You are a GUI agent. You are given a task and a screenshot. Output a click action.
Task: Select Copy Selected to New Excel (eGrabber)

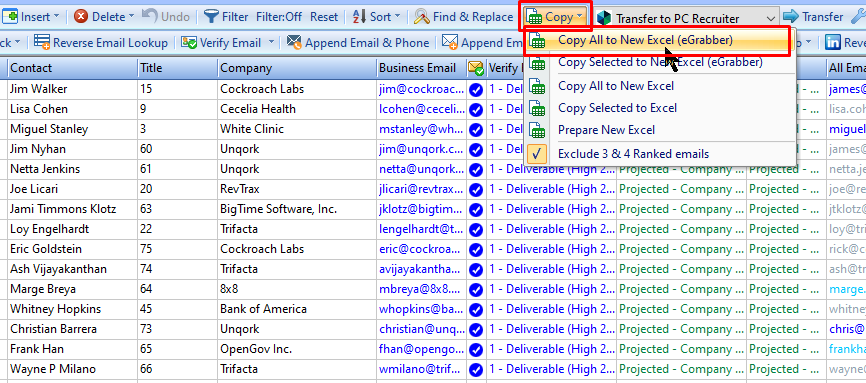coord(660,62)
